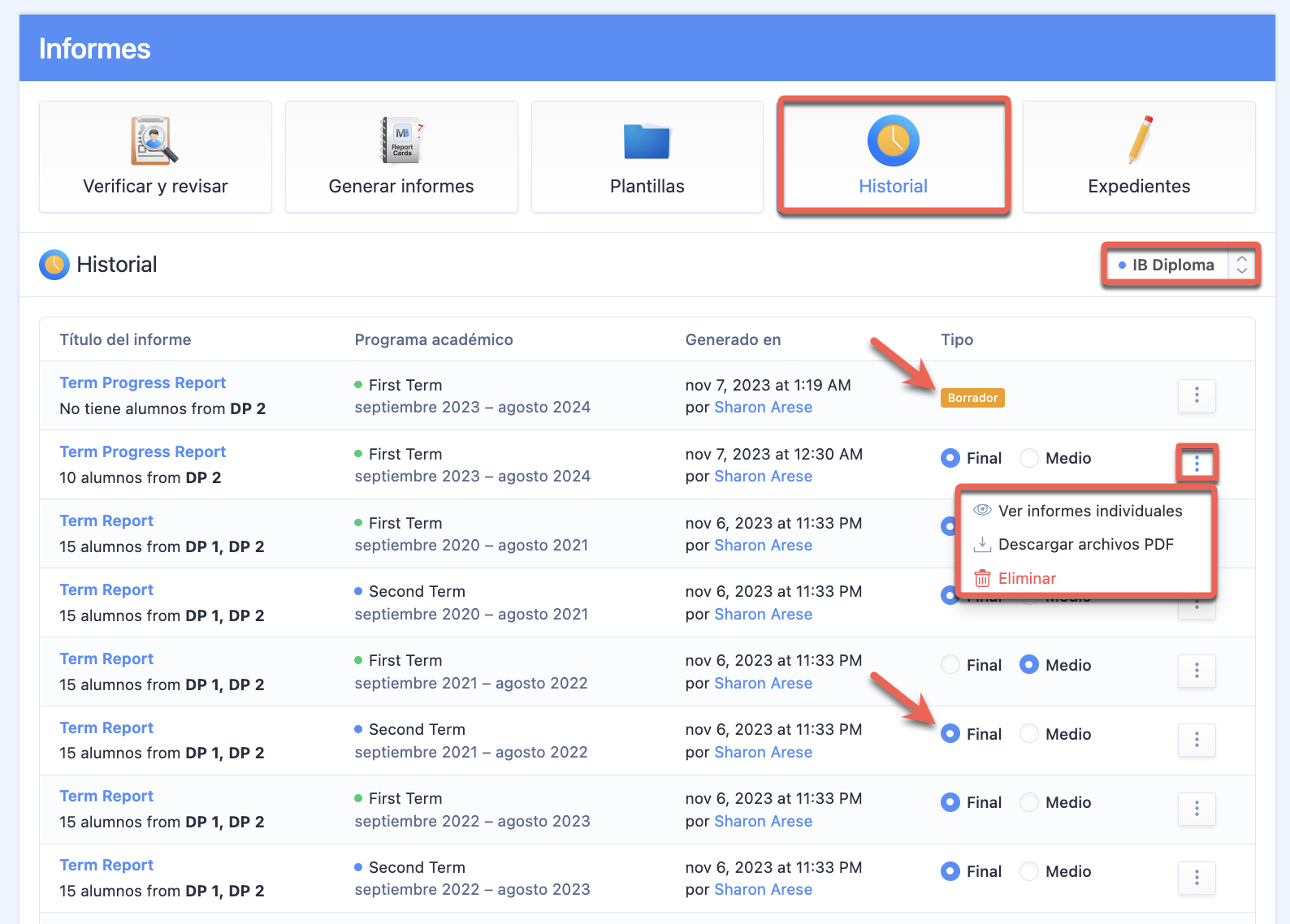The height and width of the screenshot is (924, 1290).
Task: Click the Título del informe column header
Action: (125, 339)
